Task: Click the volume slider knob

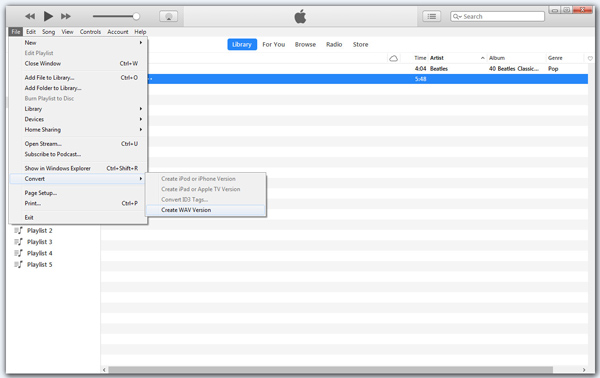Action: click(x=136, y=16)
